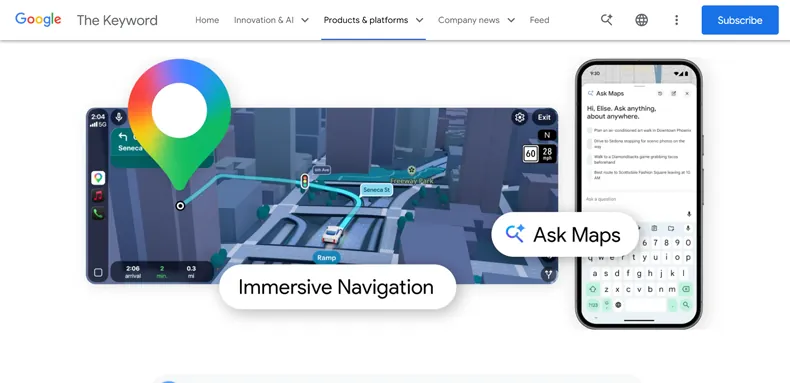Tap the Scottsdale Fashion Square route suggestion
The width and height of the screenshot is (790, 383).
pyautogui.click(x=639, y=175)
